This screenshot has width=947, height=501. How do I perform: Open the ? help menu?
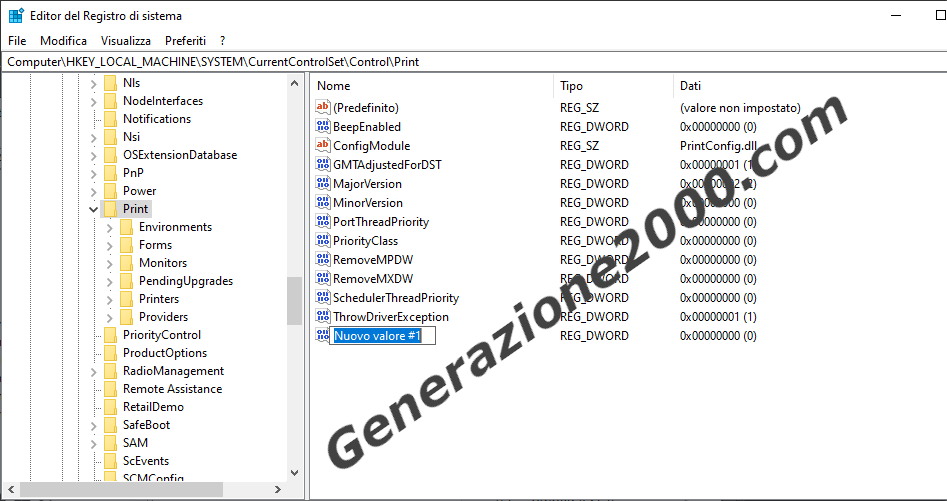click(222, 40)
